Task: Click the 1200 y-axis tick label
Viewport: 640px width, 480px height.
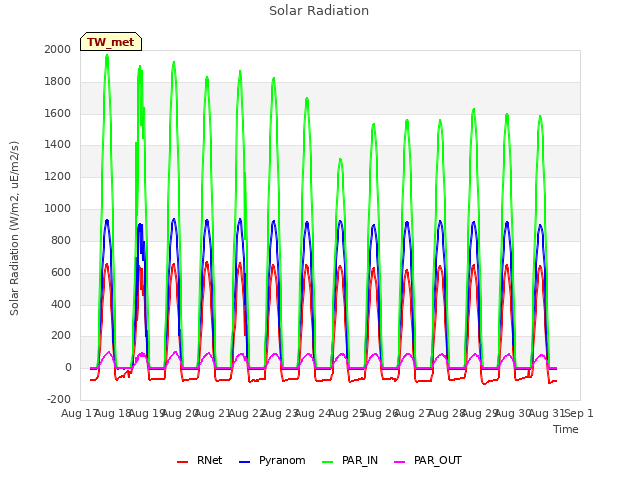Action: (58, 176)
